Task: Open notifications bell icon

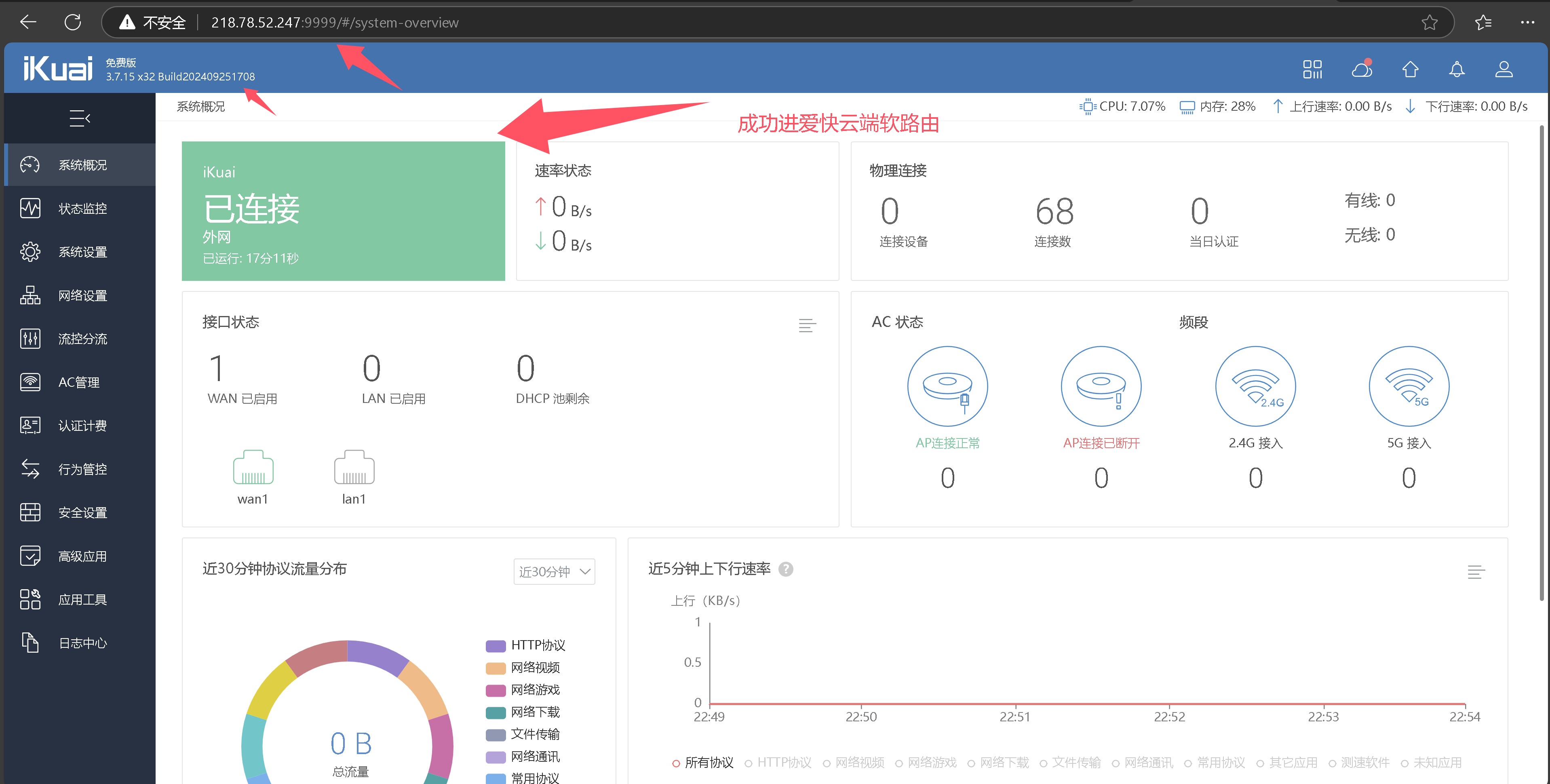Action: [1457, 69]
